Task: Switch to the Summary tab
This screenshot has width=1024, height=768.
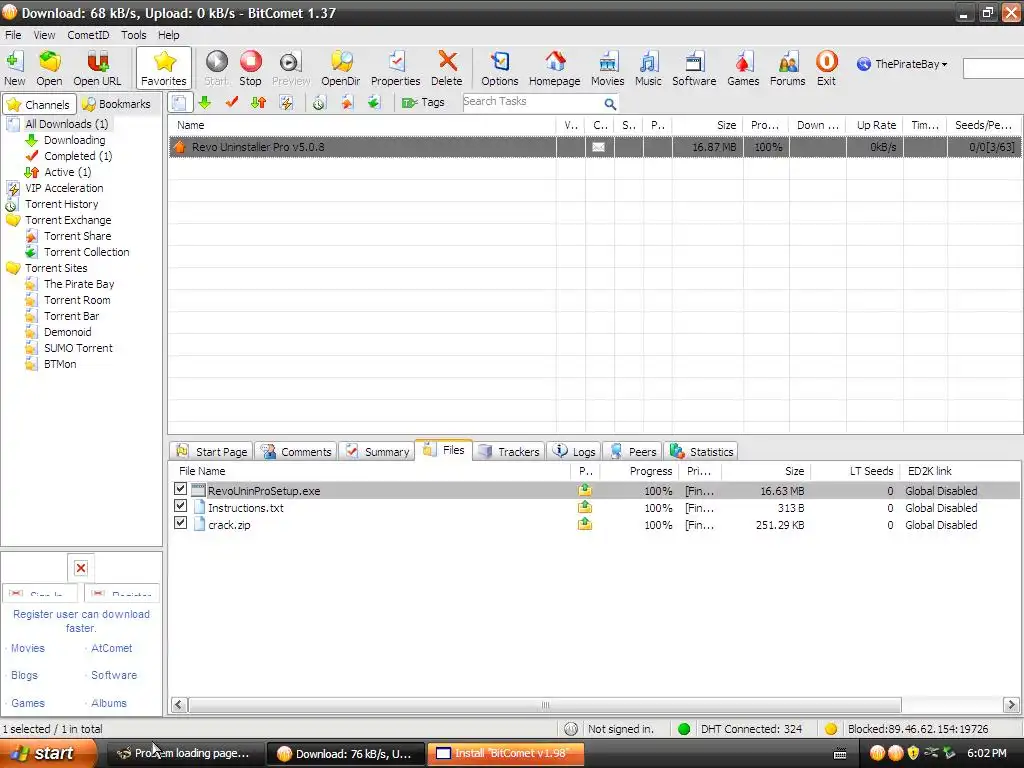Action: 377,451
